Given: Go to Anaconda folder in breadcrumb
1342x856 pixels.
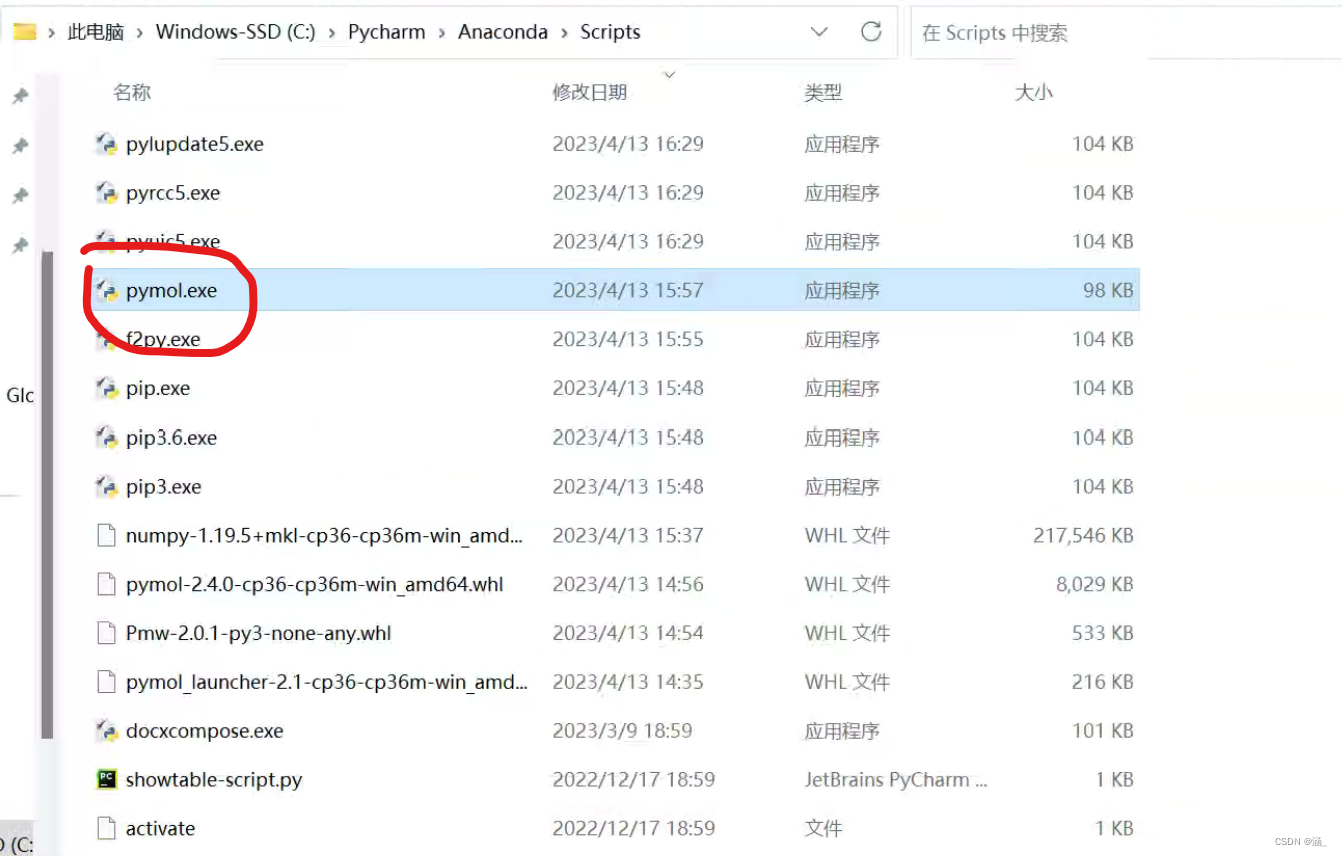Looking at the screenshot, I should click(x=503, y=32).
